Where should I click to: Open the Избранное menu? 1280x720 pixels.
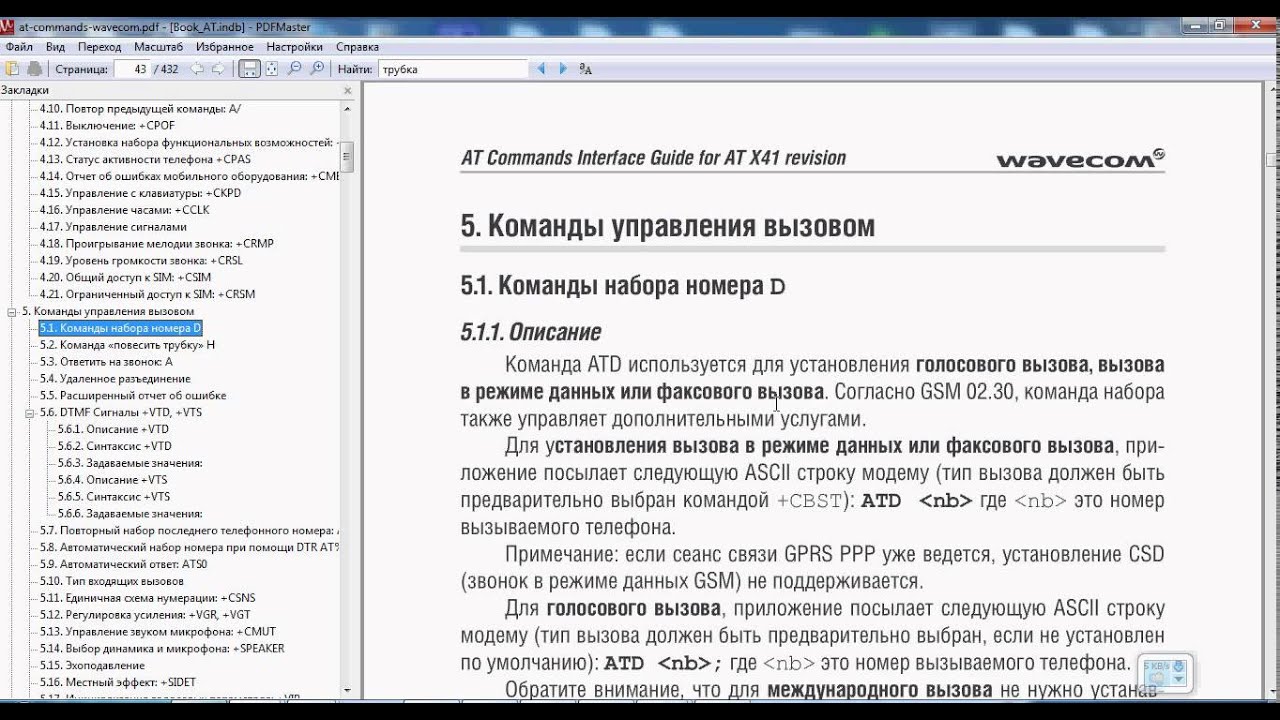tap(225, 47)
